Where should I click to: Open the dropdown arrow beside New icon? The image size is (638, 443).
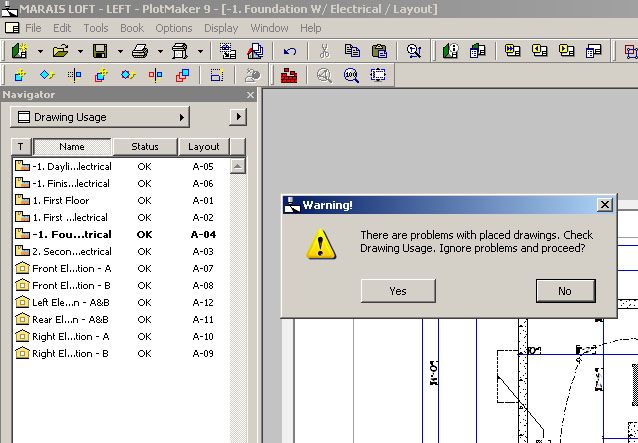pyautogui.click(x=40, y=52)
